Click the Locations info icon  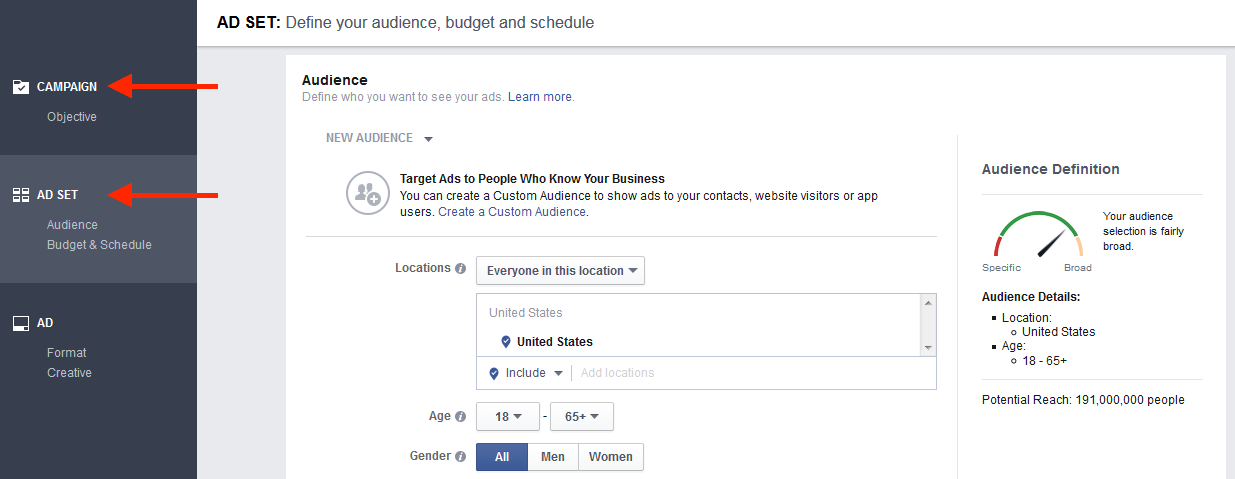click(461, 269)
